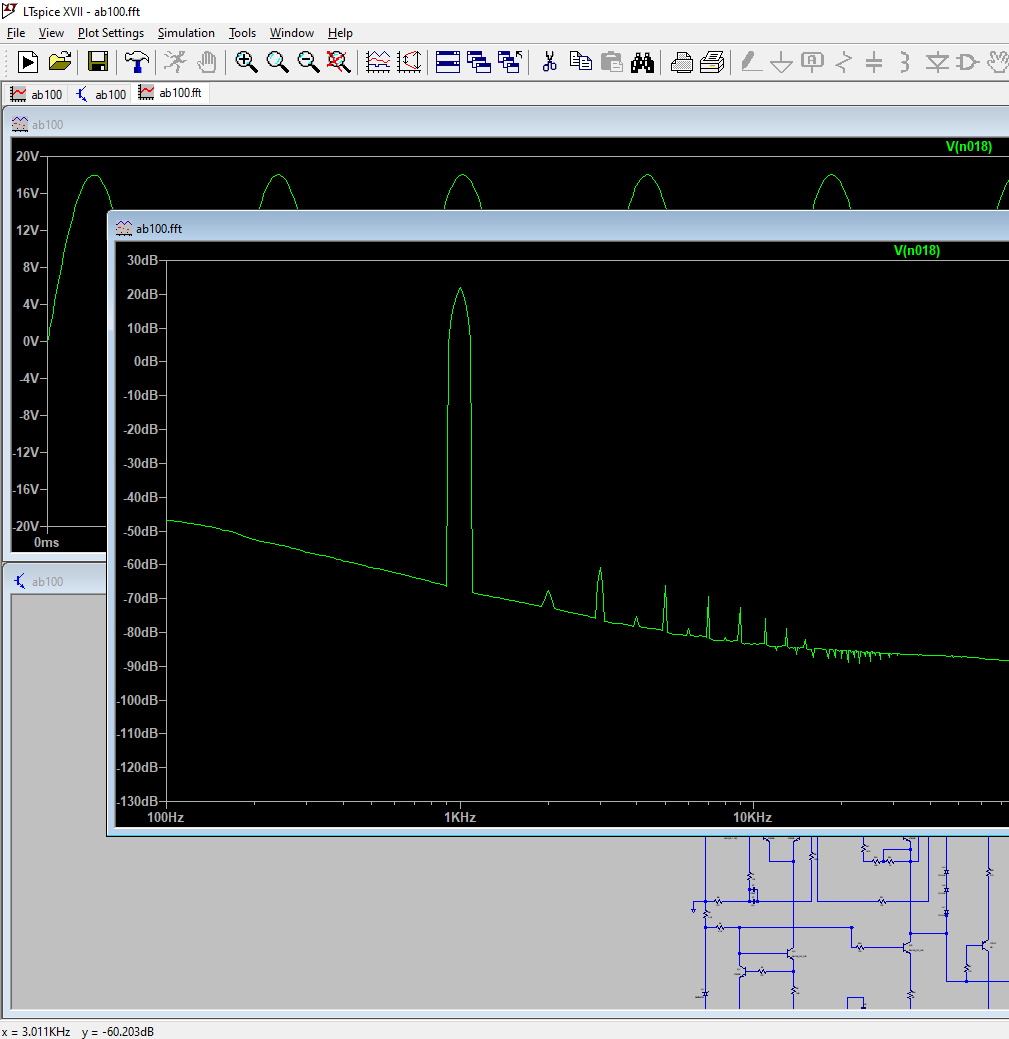Click the x = 3.011KHz status bar readout

[36, 1032]
